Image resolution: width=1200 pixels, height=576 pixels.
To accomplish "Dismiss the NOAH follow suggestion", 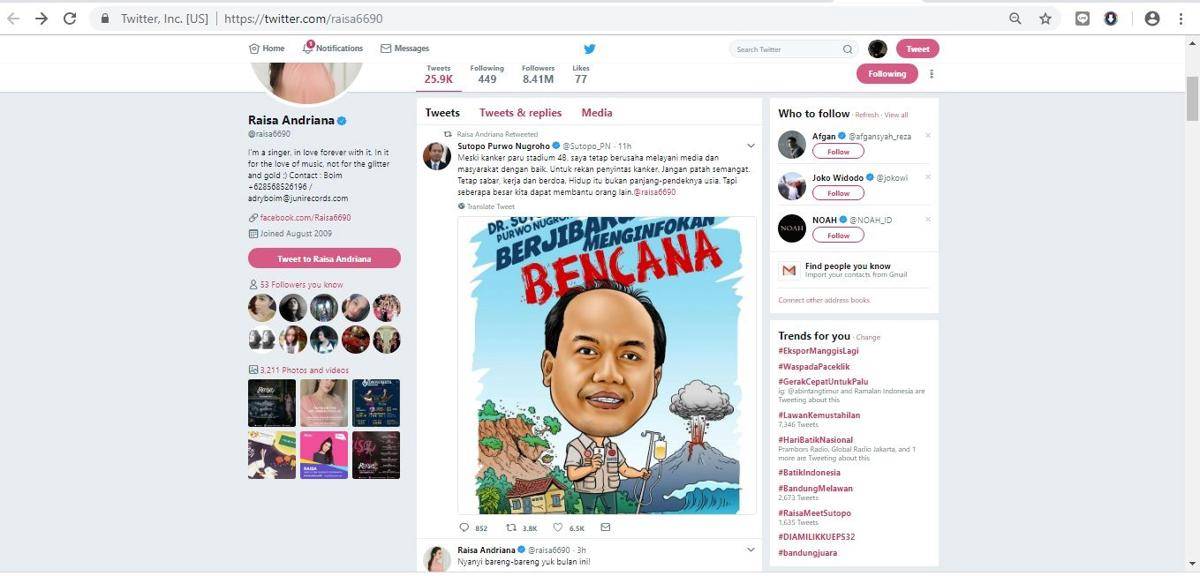I will coord(927,219).
